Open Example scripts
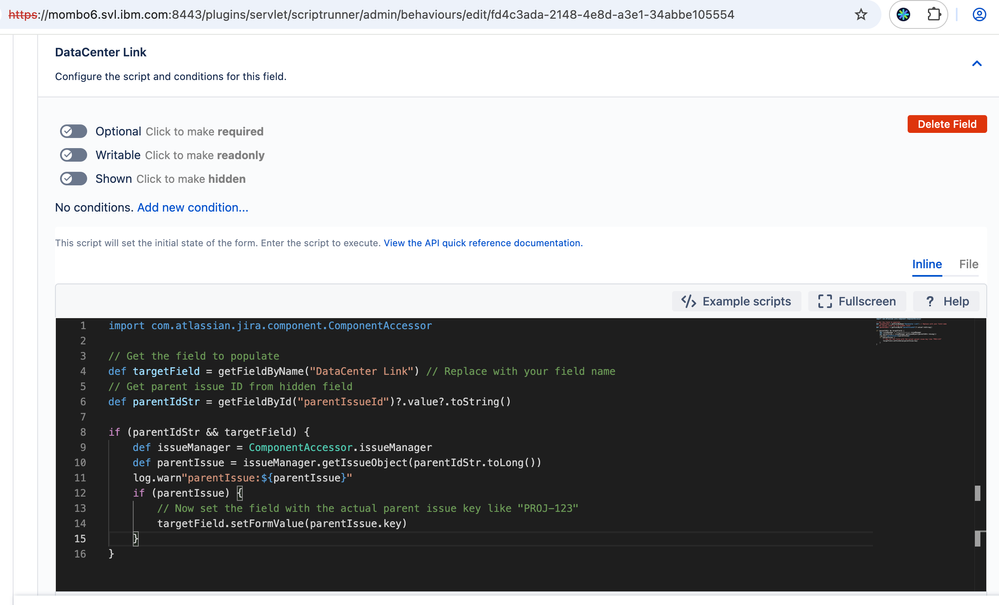Screen dimensions: 999x605 [x=736, y=301]
